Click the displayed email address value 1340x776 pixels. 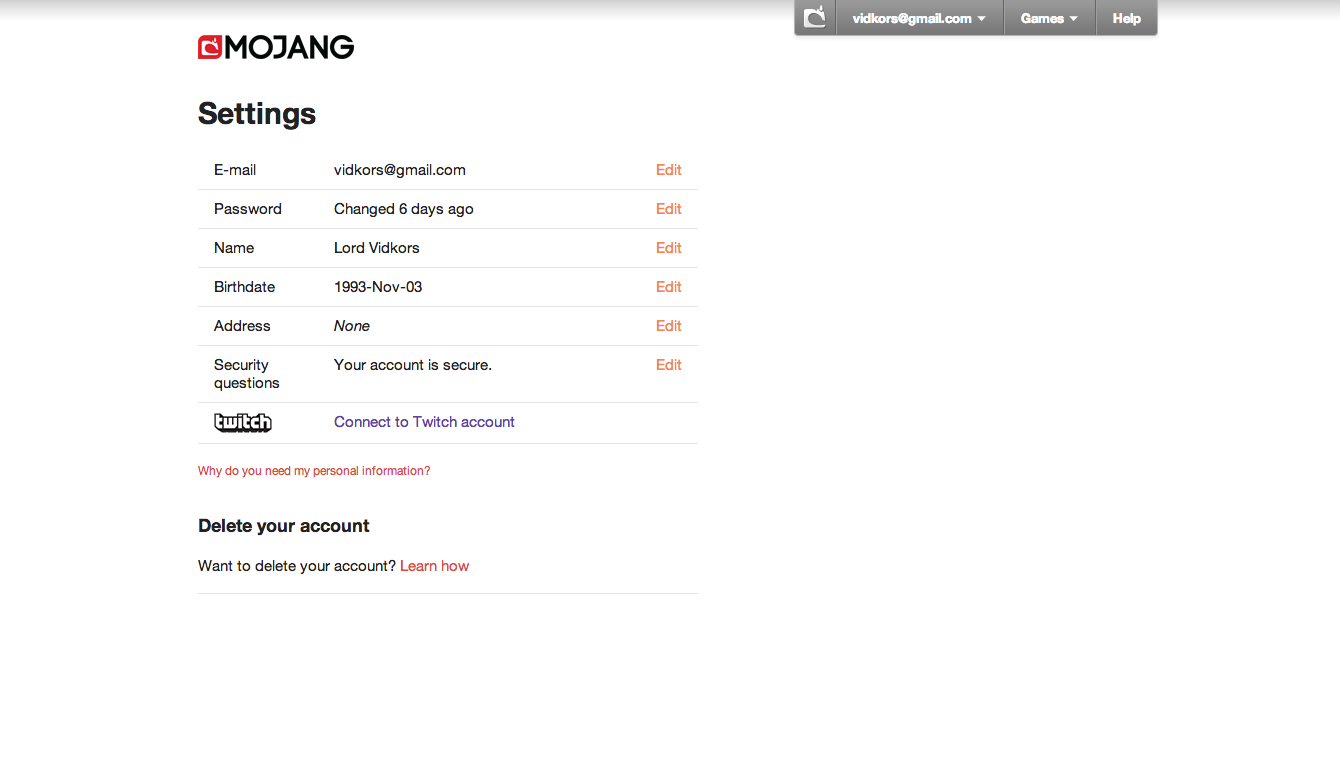click(x=400, y=170)
